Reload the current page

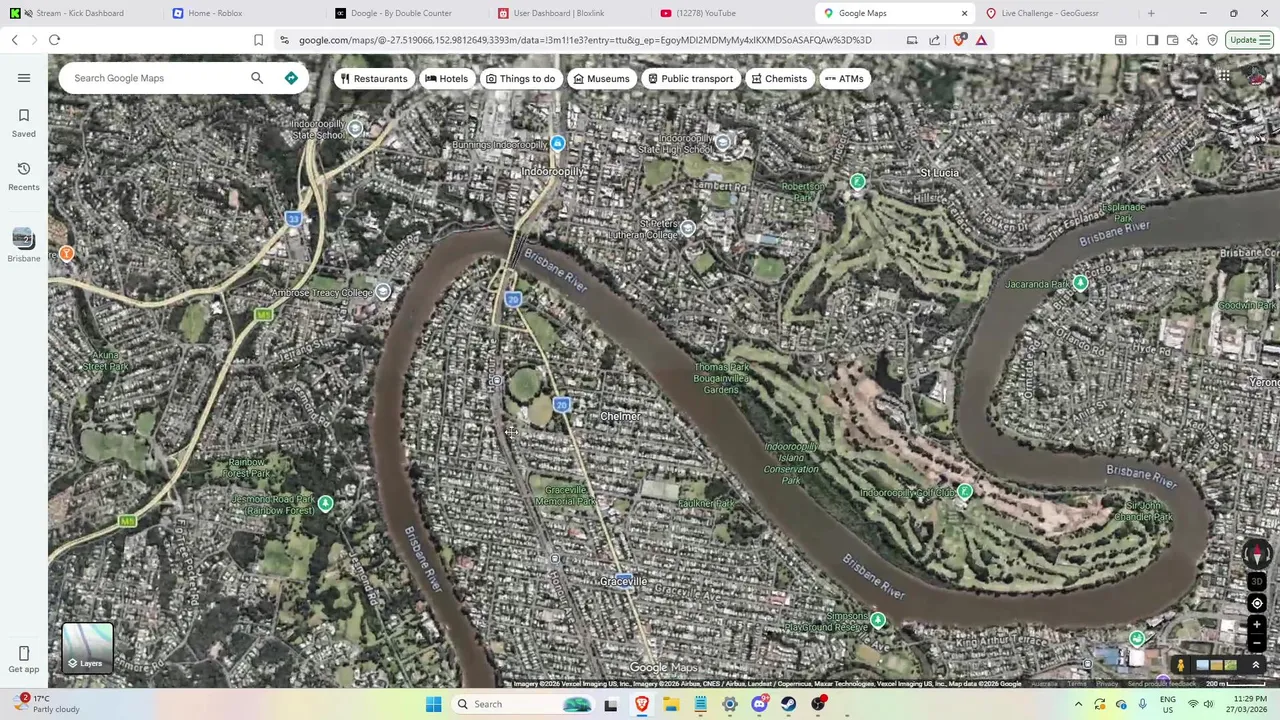coord(54,40)
